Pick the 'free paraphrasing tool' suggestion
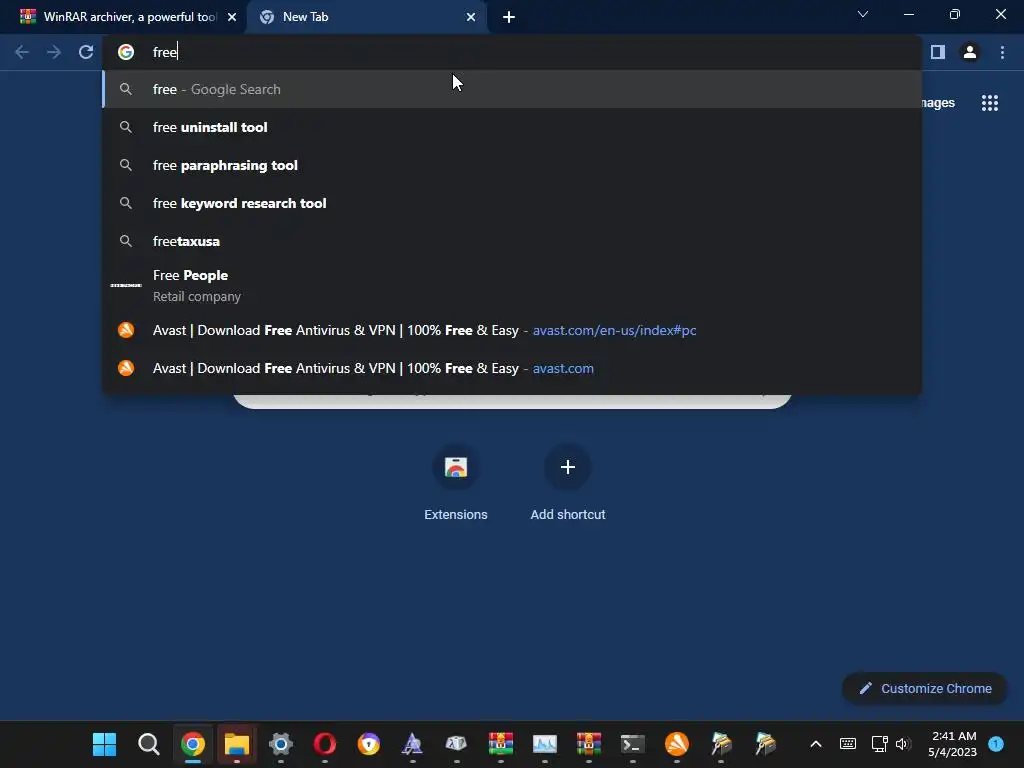1024x768 pixels. 512,165
